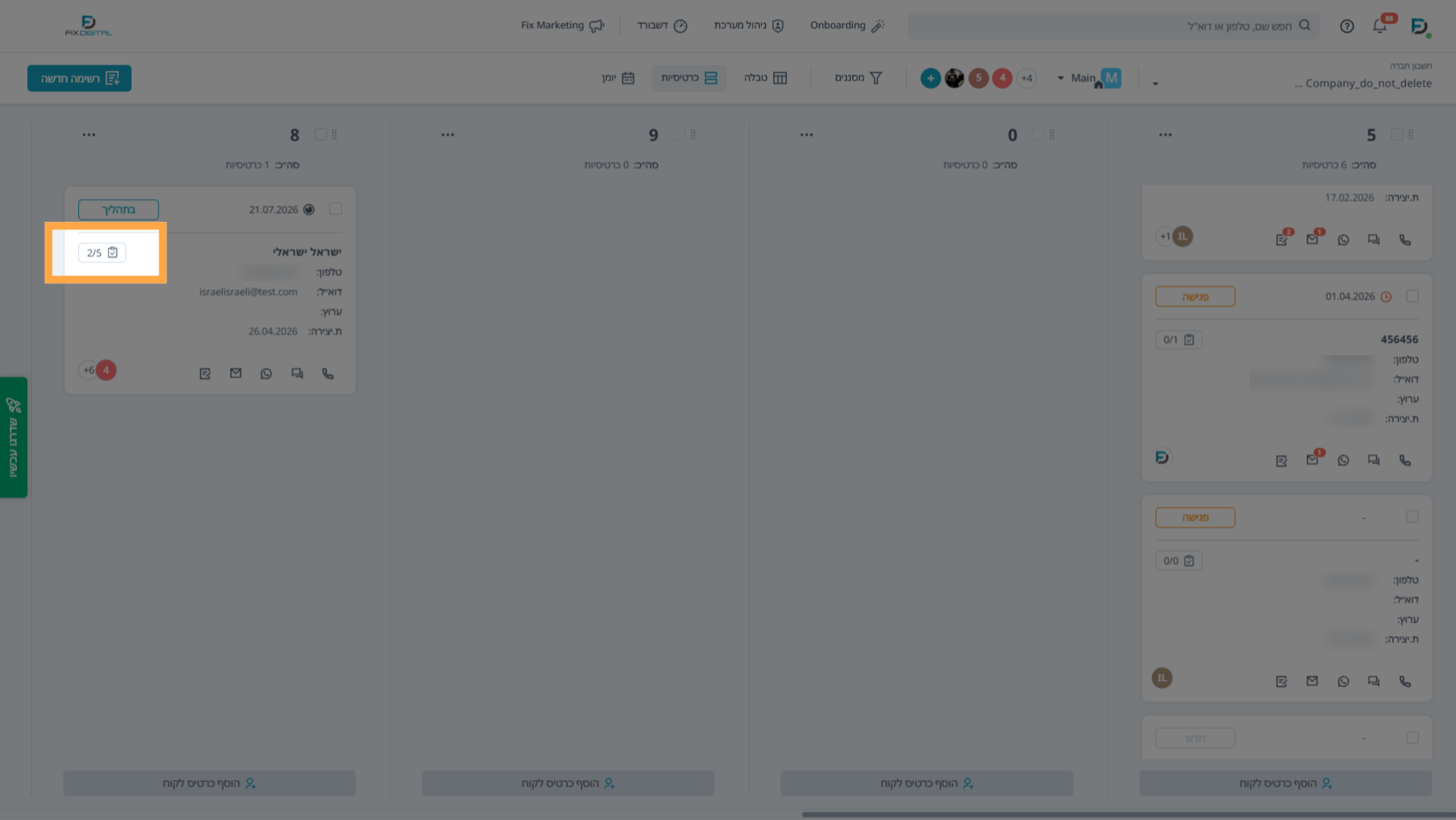The height and width of the screenshot is (820, 1456).
Task: Check the column 5 header checkbox
Action: point(1397,134)
